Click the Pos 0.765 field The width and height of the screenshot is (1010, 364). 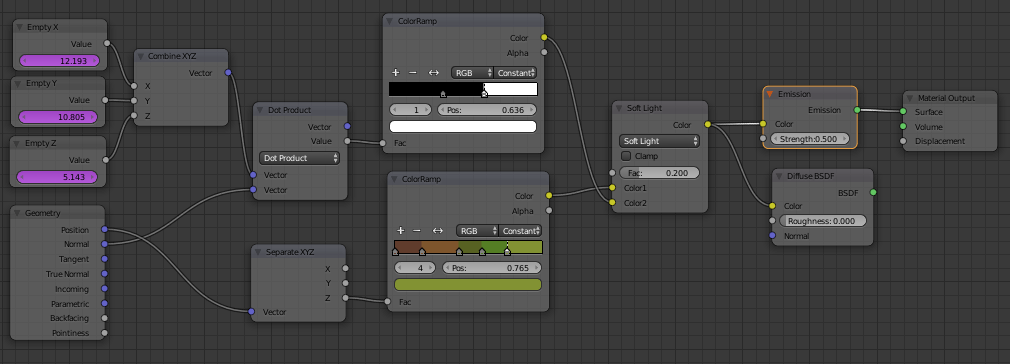pyautogui.click(x=492, y=267)
